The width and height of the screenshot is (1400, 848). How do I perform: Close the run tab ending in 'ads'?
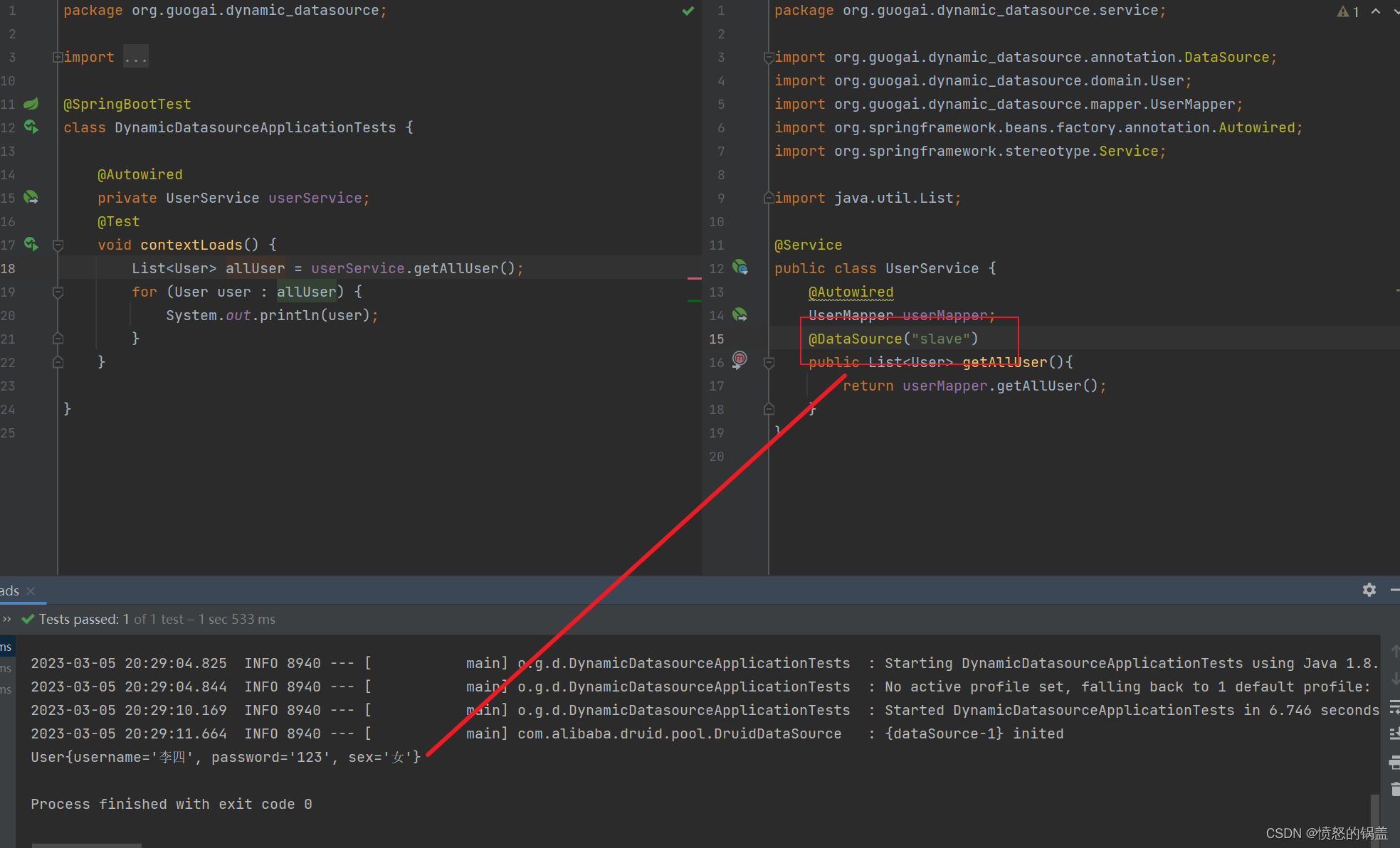tap(31, 591)
